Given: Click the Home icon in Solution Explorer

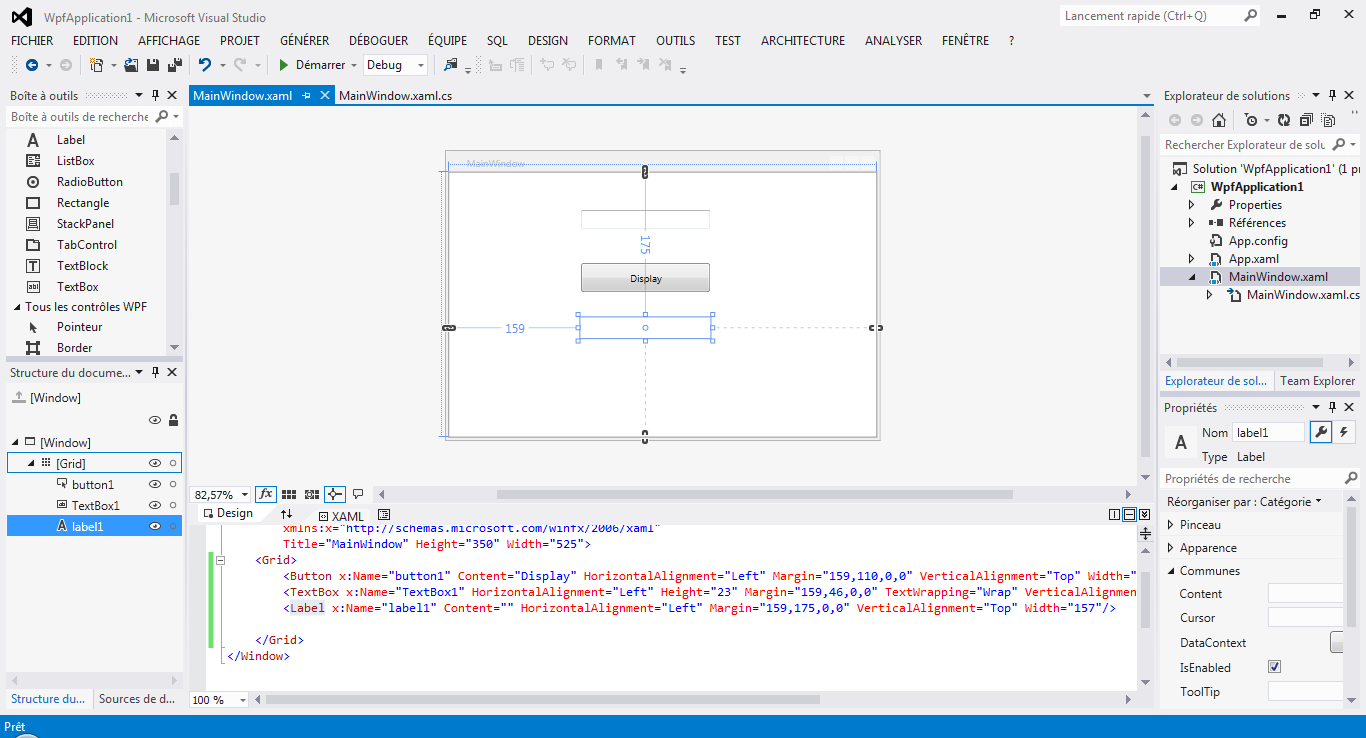Looking at the screenshot, I should [1218, 119].
